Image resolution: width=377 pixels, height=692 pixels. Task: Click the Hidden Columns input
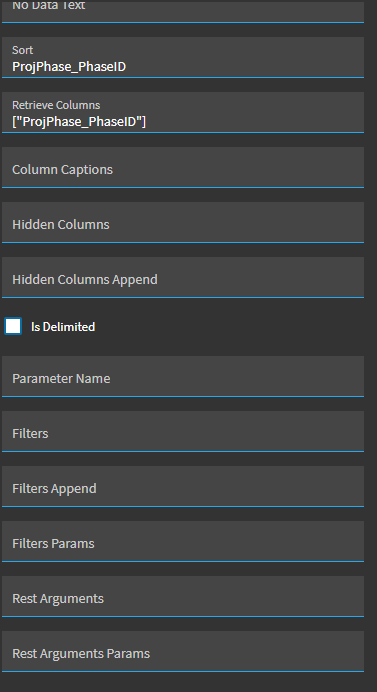183,222
